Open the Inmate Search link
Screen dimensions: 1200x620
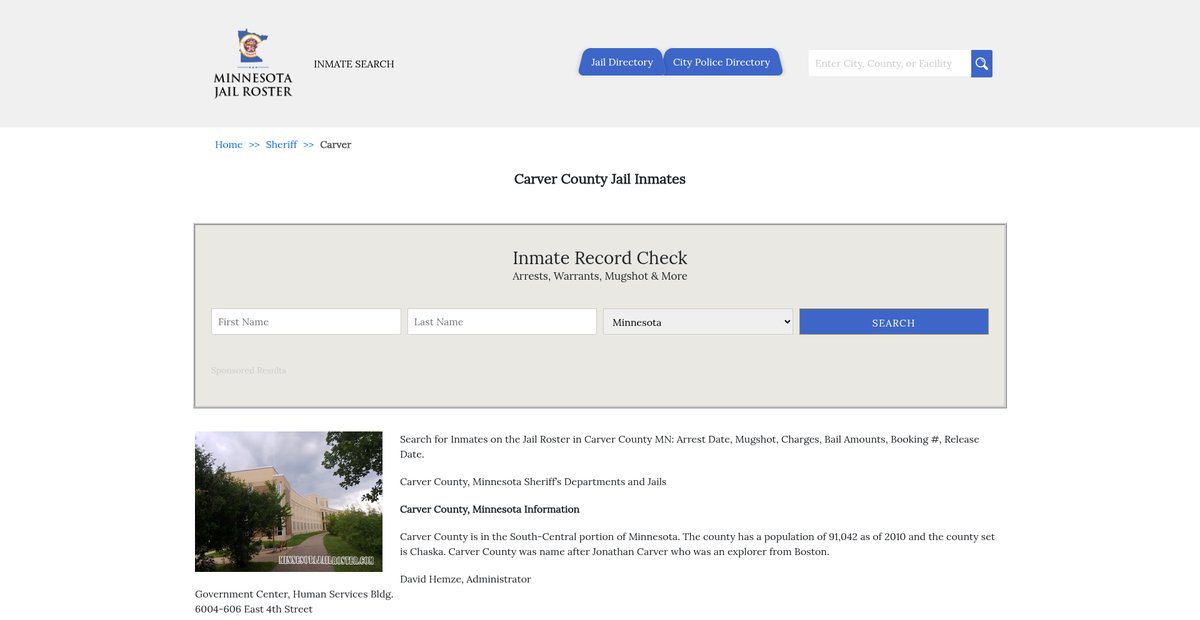pyautogui.click(x=353, y=64)
